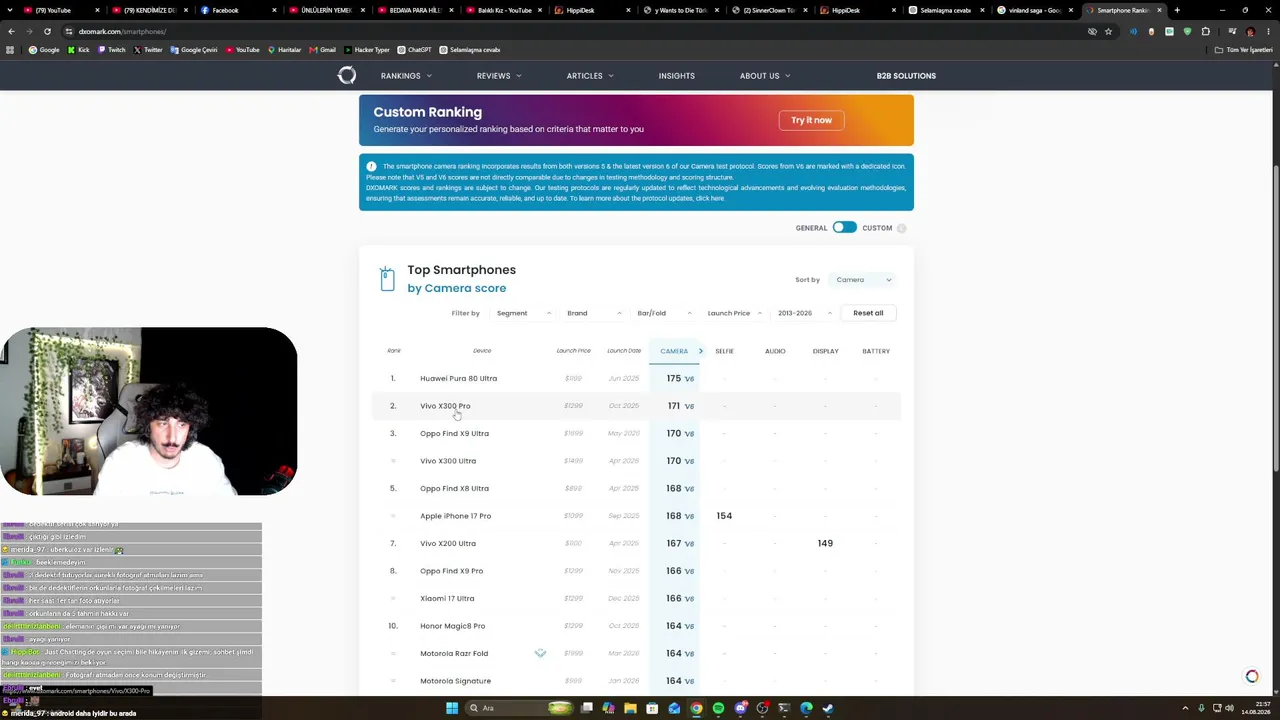
Task: Open the Vivo X300 Pro link
Action: pos(445,406)
